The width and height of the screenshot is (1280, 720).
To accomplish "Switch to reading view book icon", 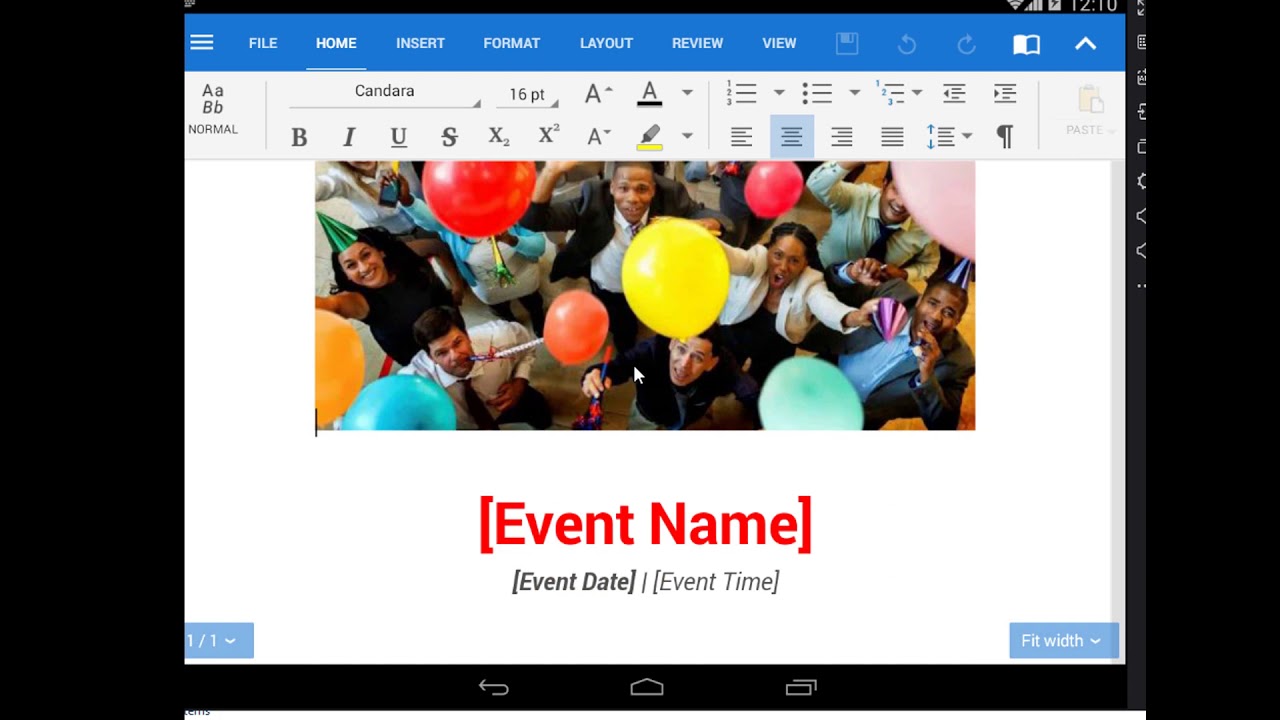I will [1026, 44].
